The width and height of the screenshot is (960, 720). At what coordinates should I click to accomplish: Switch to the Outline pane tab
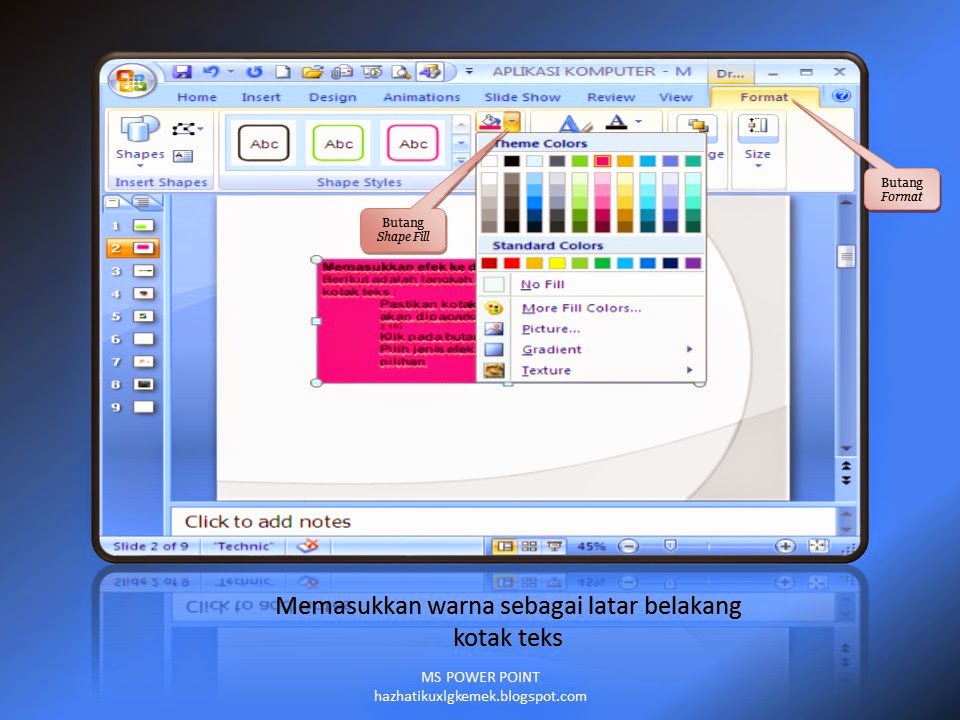click(142, 202)
